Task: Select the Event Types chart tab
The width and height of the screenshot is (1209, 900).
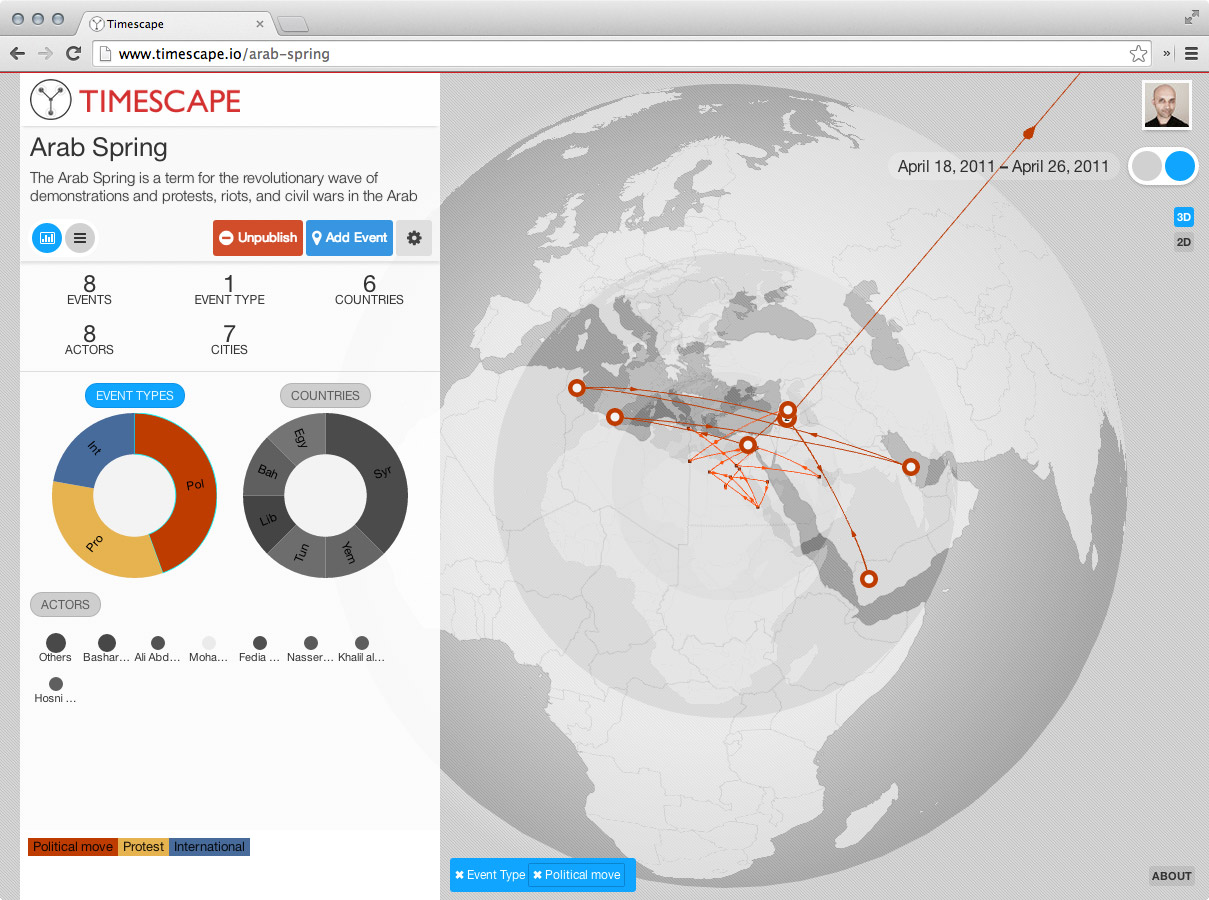Action: (134, 396)
